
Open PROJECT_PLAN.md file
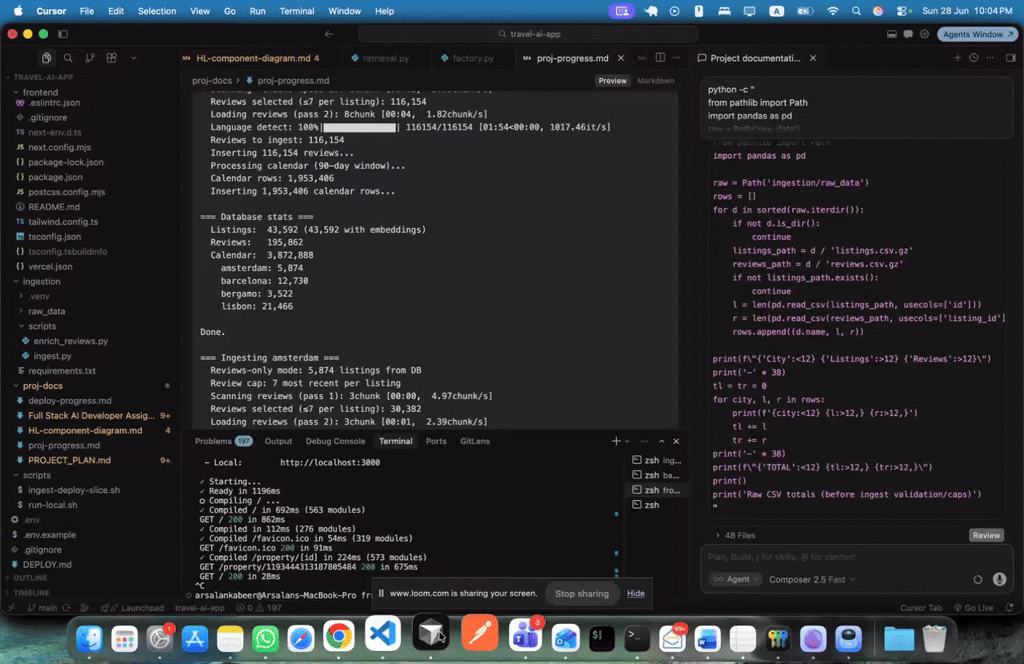(x=69, y=460)
